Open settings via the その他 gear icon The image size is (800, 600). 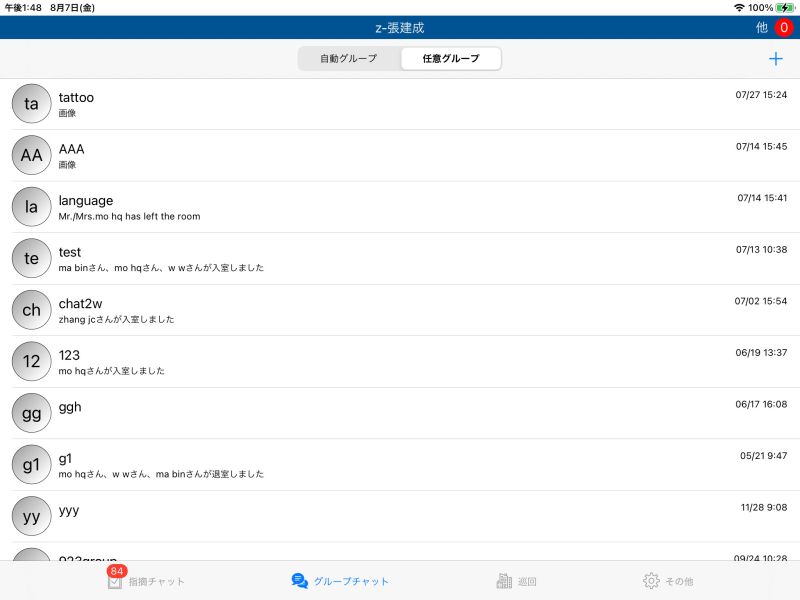pos(649,580)
